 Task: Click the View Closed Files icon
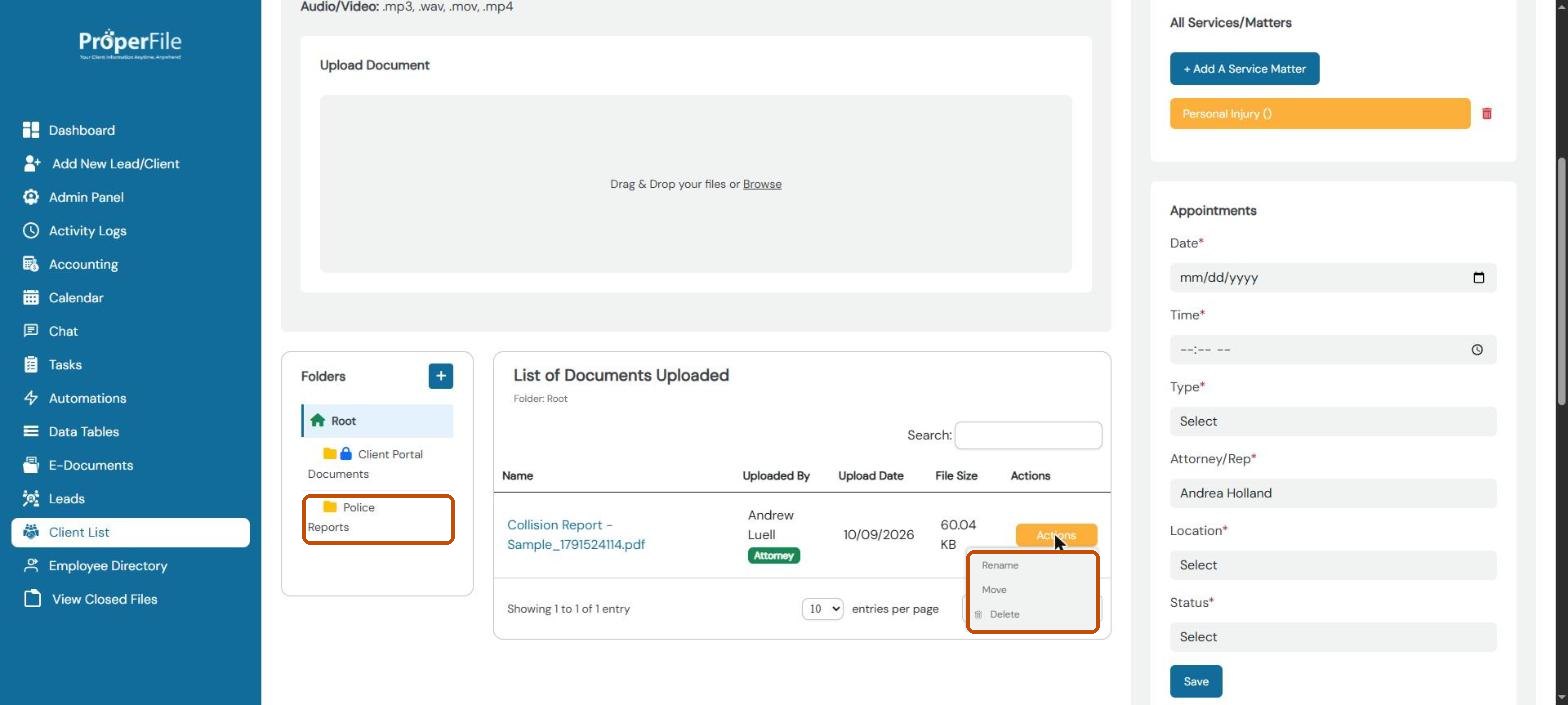coord(32,599)
